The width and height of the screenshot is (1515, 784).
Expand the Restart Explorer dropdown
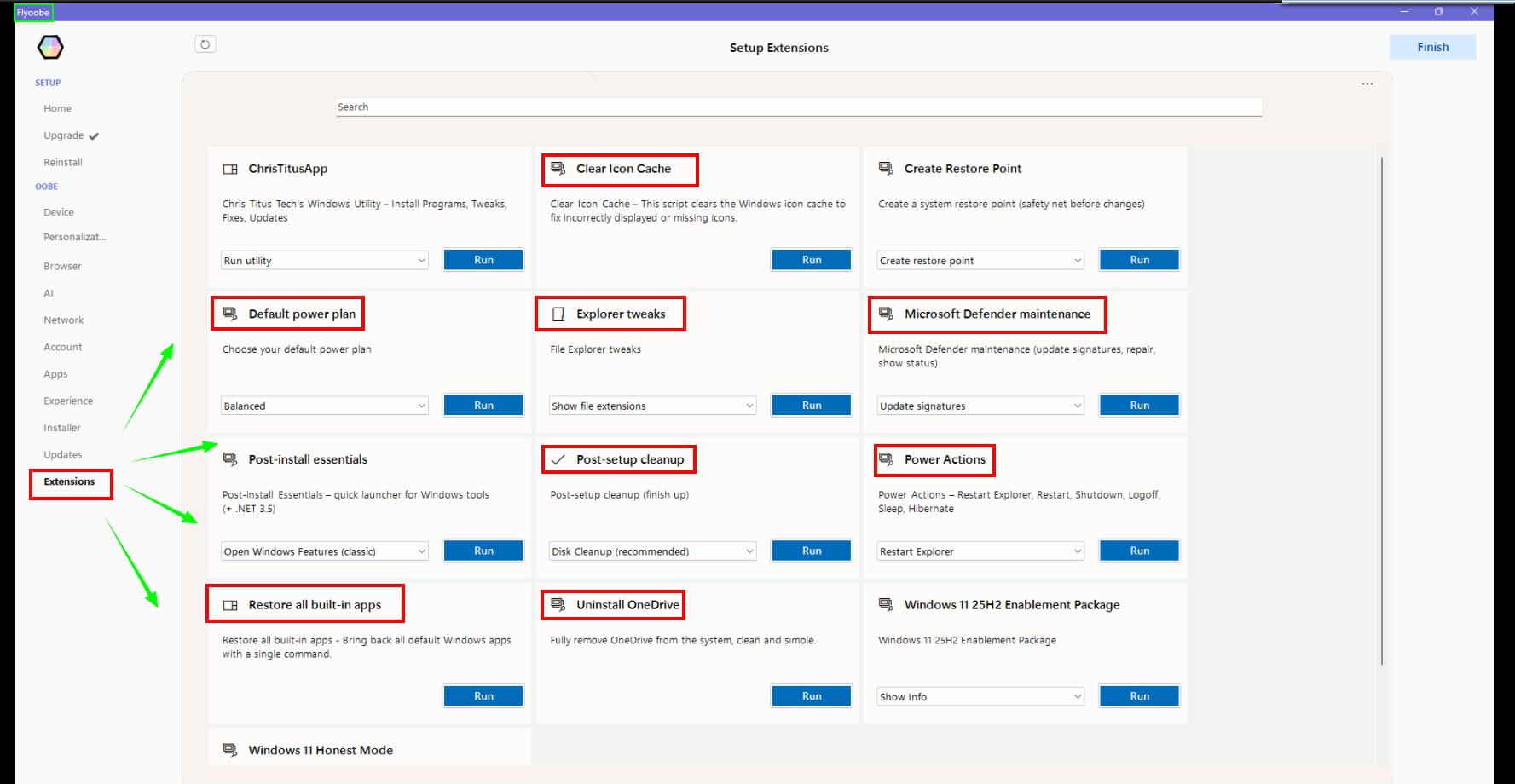[980, 551]
